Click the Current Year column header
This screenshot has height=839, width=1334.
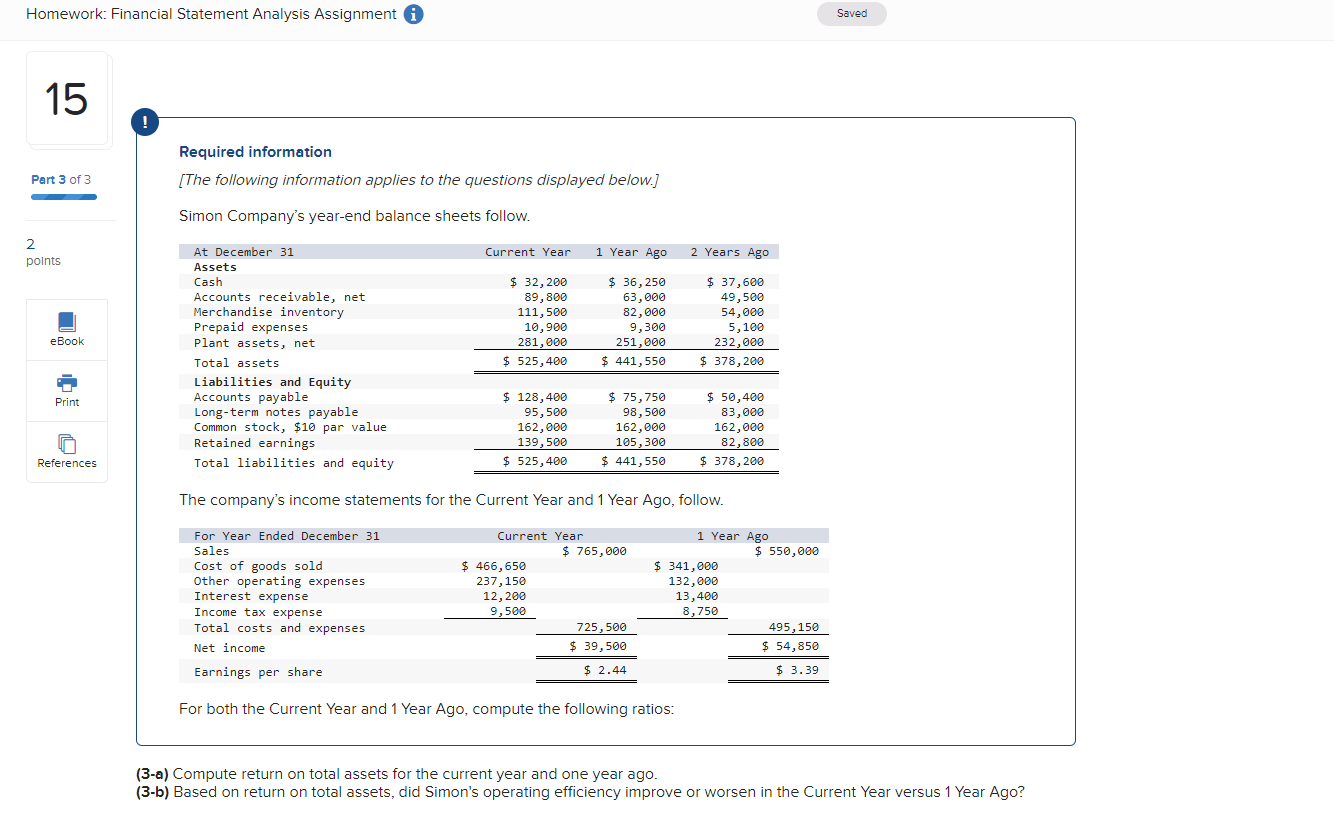click(528, 251)
